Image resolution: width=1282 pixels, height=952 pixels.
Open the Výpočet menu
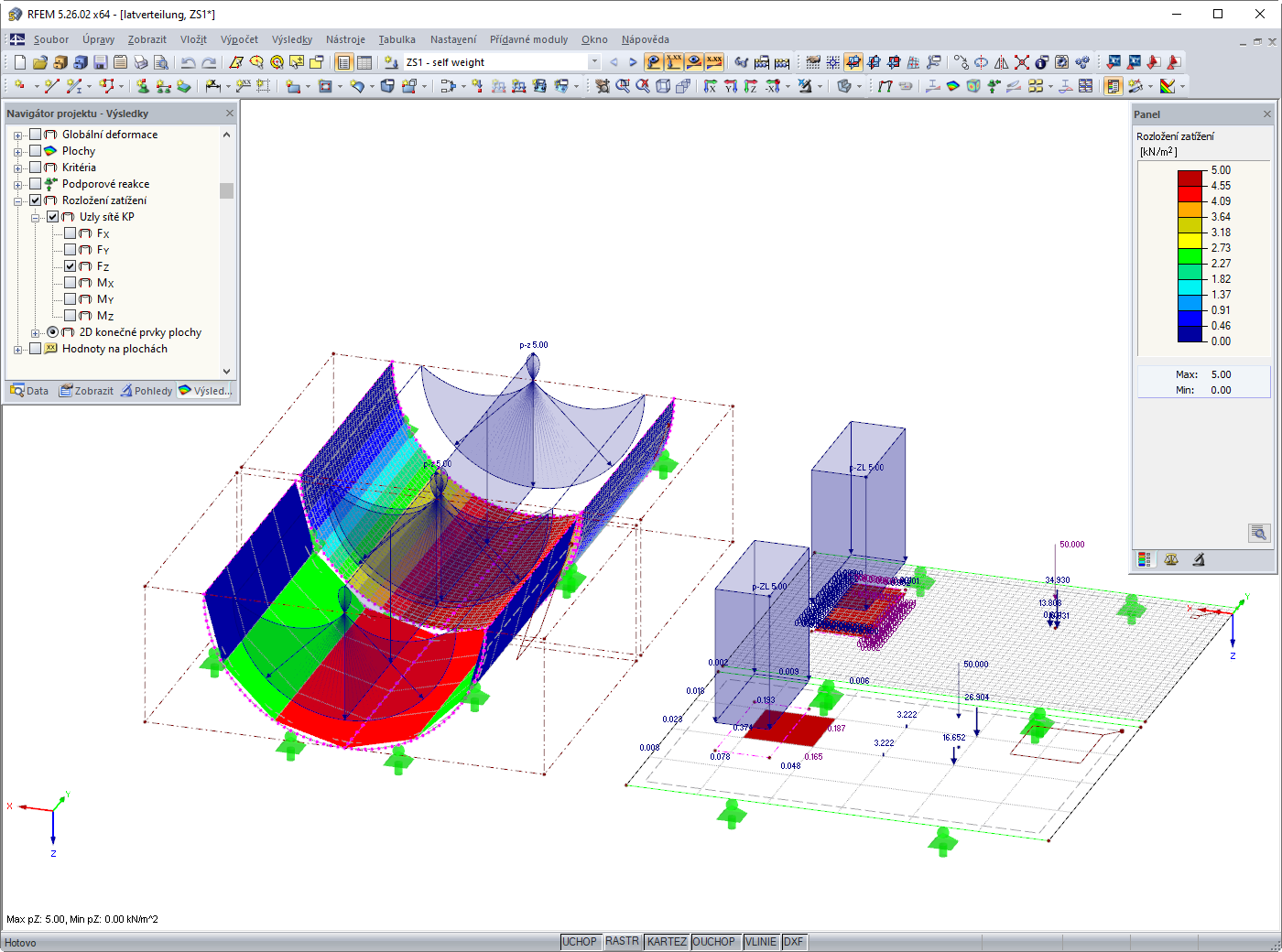coord(239,39)
